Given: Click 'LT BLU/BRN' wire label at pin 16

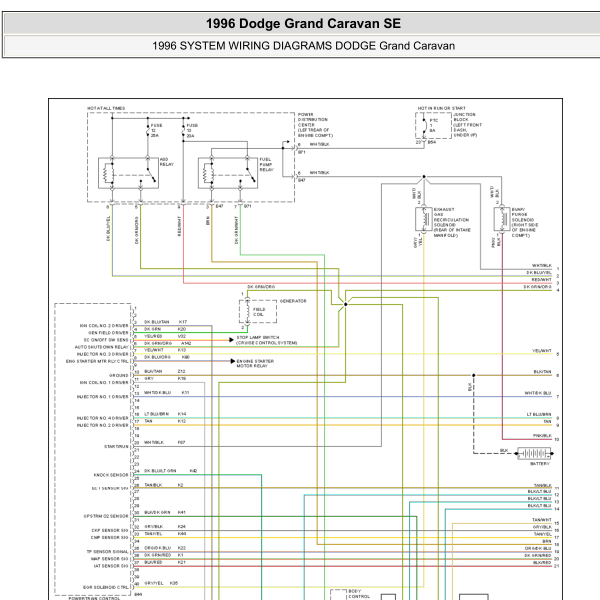Looking at the screenshot, I should 156,414.
